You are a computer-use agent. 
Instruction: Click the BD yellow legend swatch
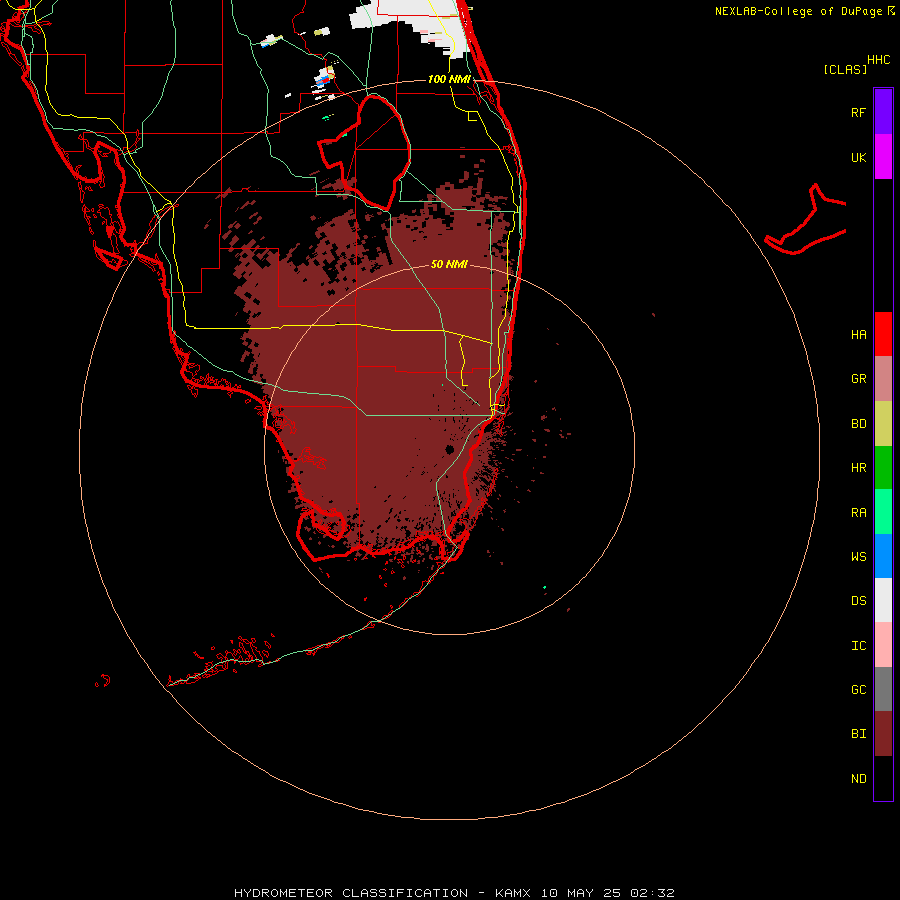(x=883, y=424)
